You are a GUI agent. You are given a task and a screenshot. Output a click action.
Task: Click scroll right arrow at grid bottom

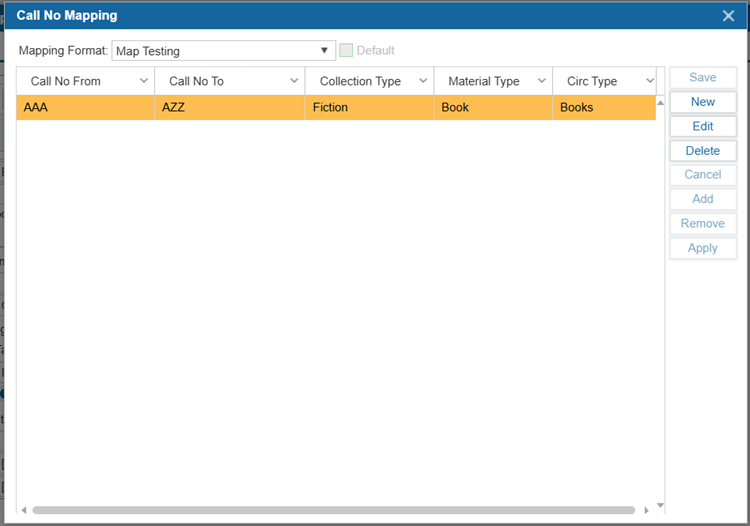647,509
